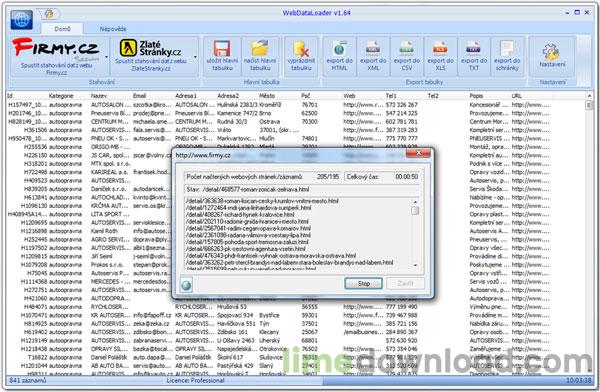
Task: Save main table with floppy icon
Action: point(222,56)
